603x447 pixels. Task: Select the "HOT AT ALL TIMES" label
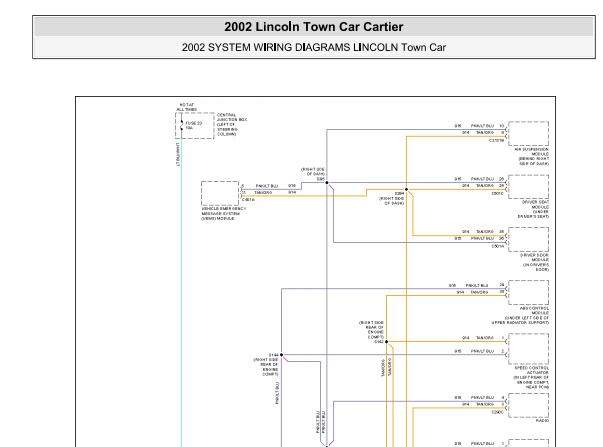pos(187,107)
